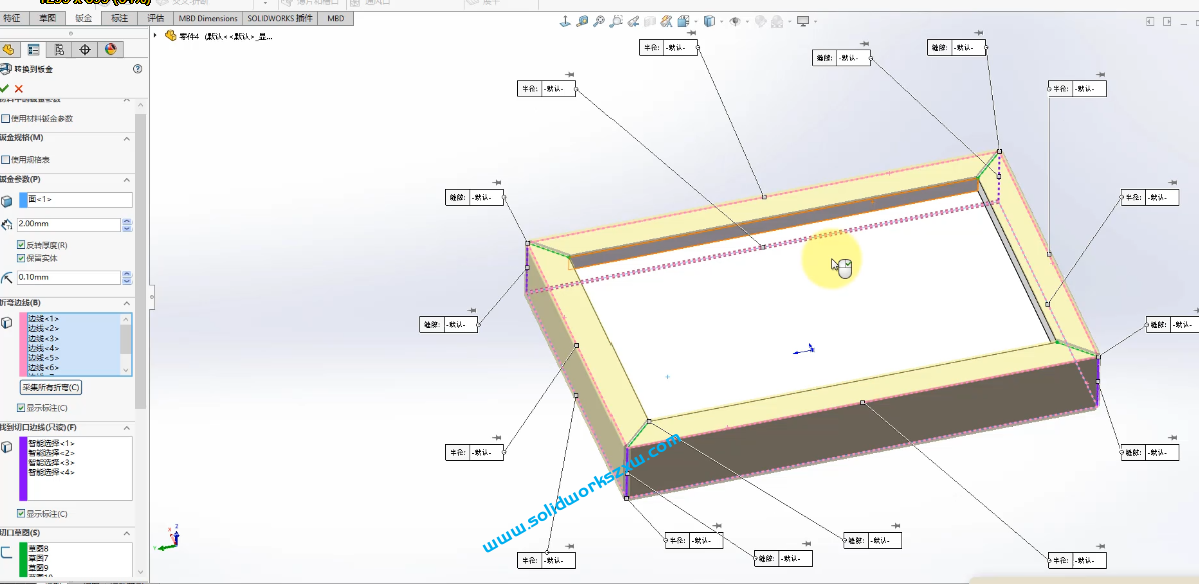Switch to the FeatureManager design tree tab icon
Screen dimensions: 1199x584
click(8, 48)
